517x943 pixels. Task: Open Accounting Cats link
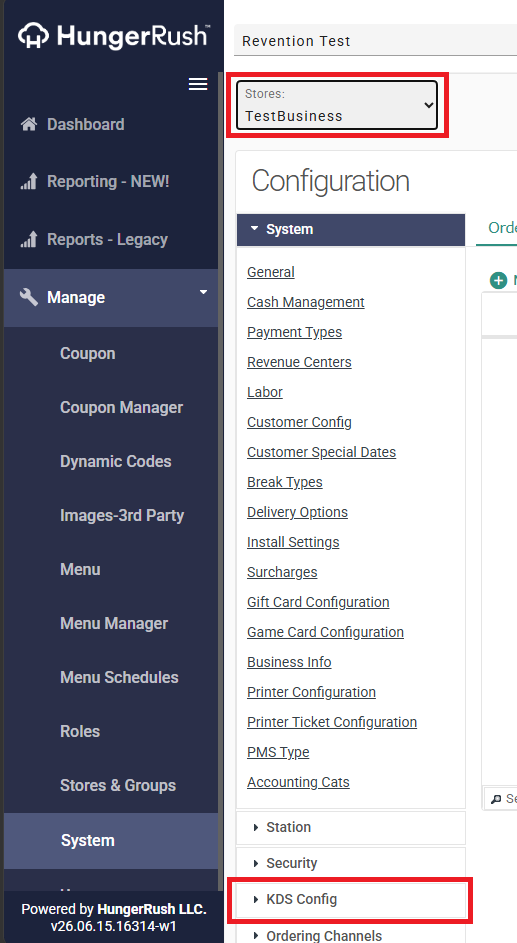tap(298, 783)
